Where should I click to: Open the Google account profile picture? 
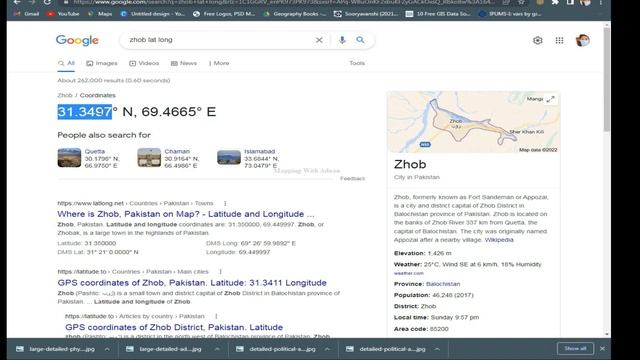coord(582,40)
